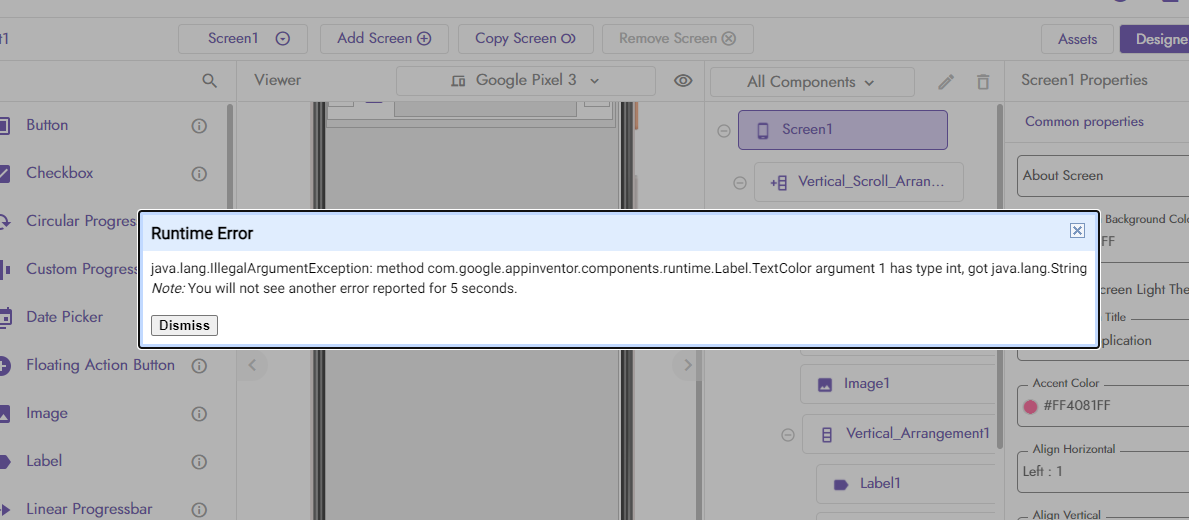Show info for the Image component
The width and height of the screenshot is (1189, 520).
pos(199,414)
